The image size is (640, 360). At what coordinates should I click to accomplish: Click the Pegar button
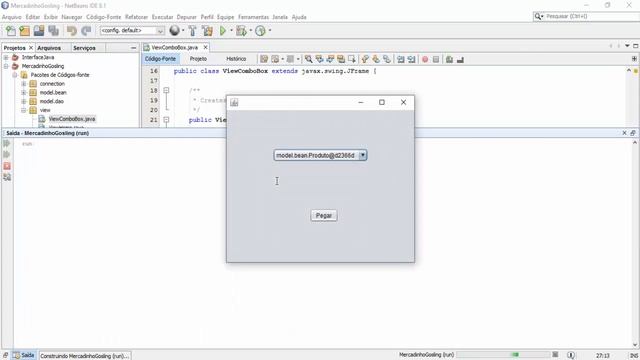[x=324, y=216]
